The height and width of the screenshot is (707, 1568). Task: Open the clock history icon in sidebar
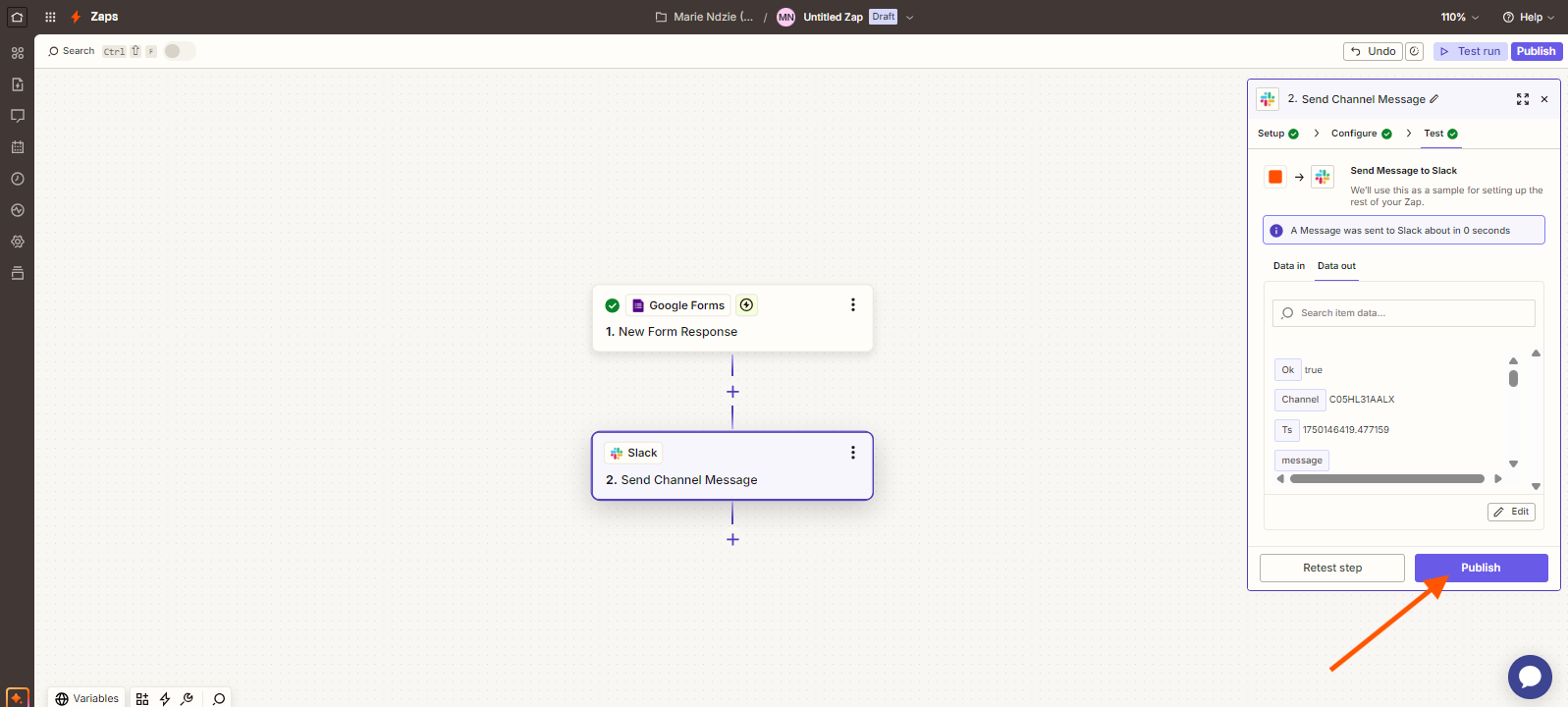[x=18, y=179]
